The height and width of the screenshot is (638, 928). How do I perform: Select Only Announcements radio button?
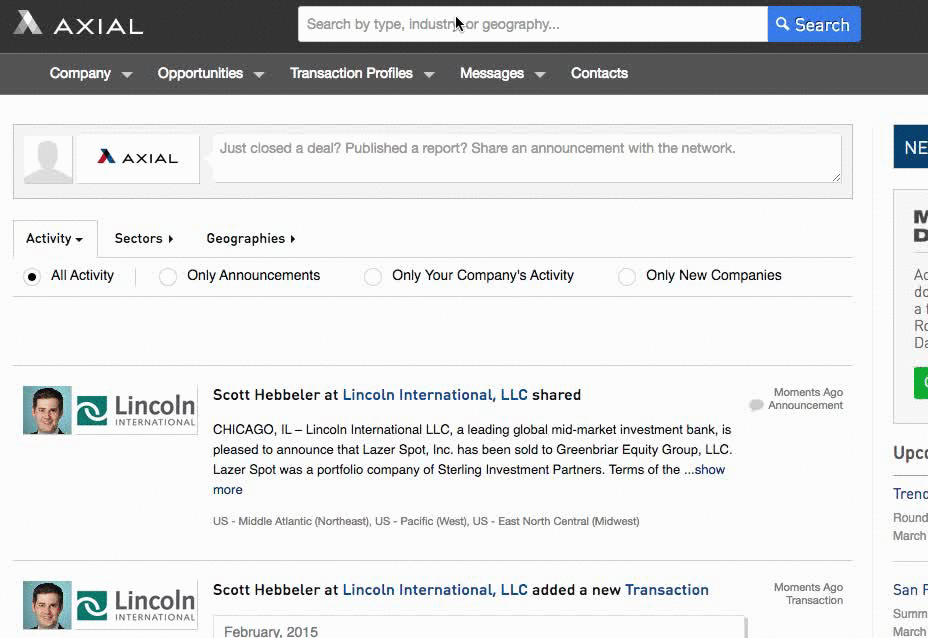coord(168,276)
